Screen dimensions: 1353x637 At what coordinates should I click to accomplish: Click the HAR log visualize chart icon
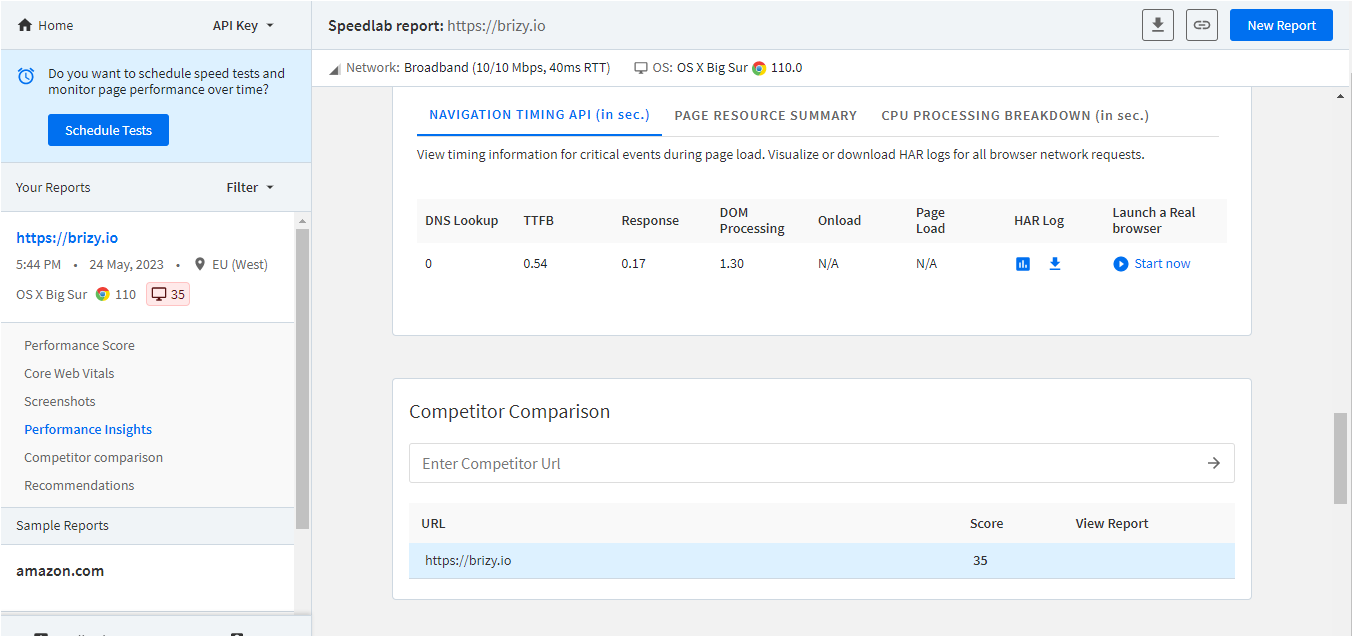[x=1023, y=264]
